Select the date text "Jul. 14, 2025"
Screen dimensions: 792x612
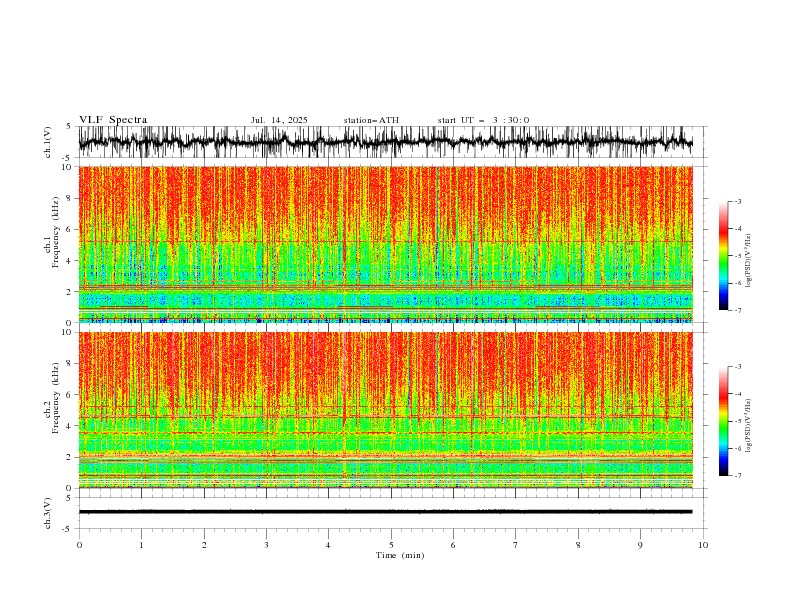(279, 120)
